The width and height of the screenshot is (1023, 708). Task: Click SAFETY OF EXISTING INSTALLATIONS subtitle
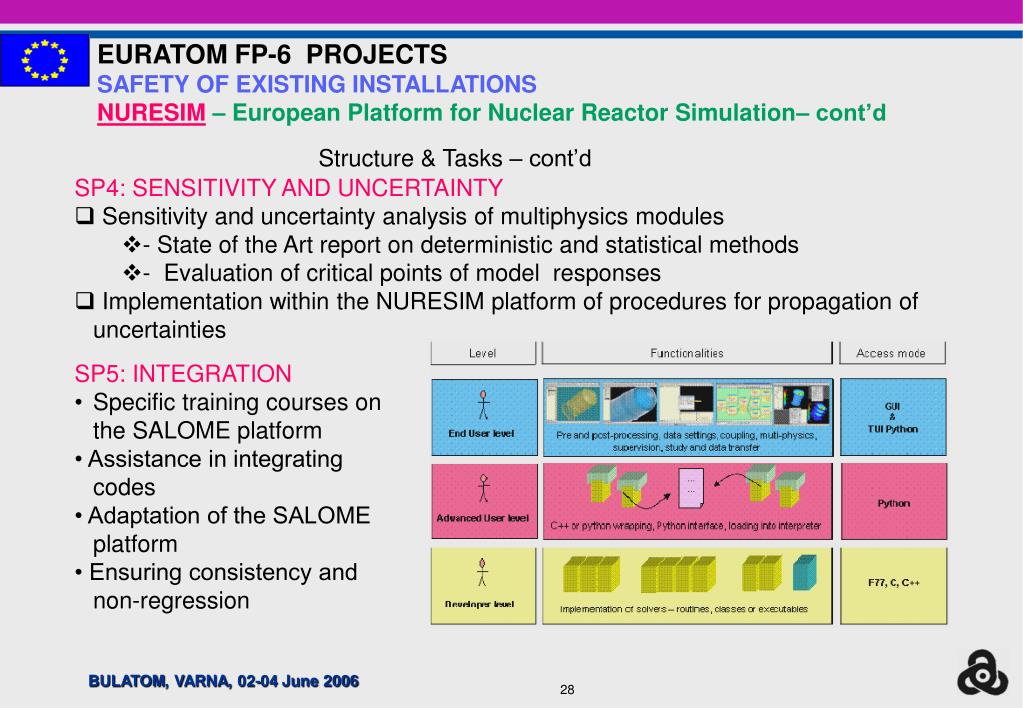tap(316, 84)
